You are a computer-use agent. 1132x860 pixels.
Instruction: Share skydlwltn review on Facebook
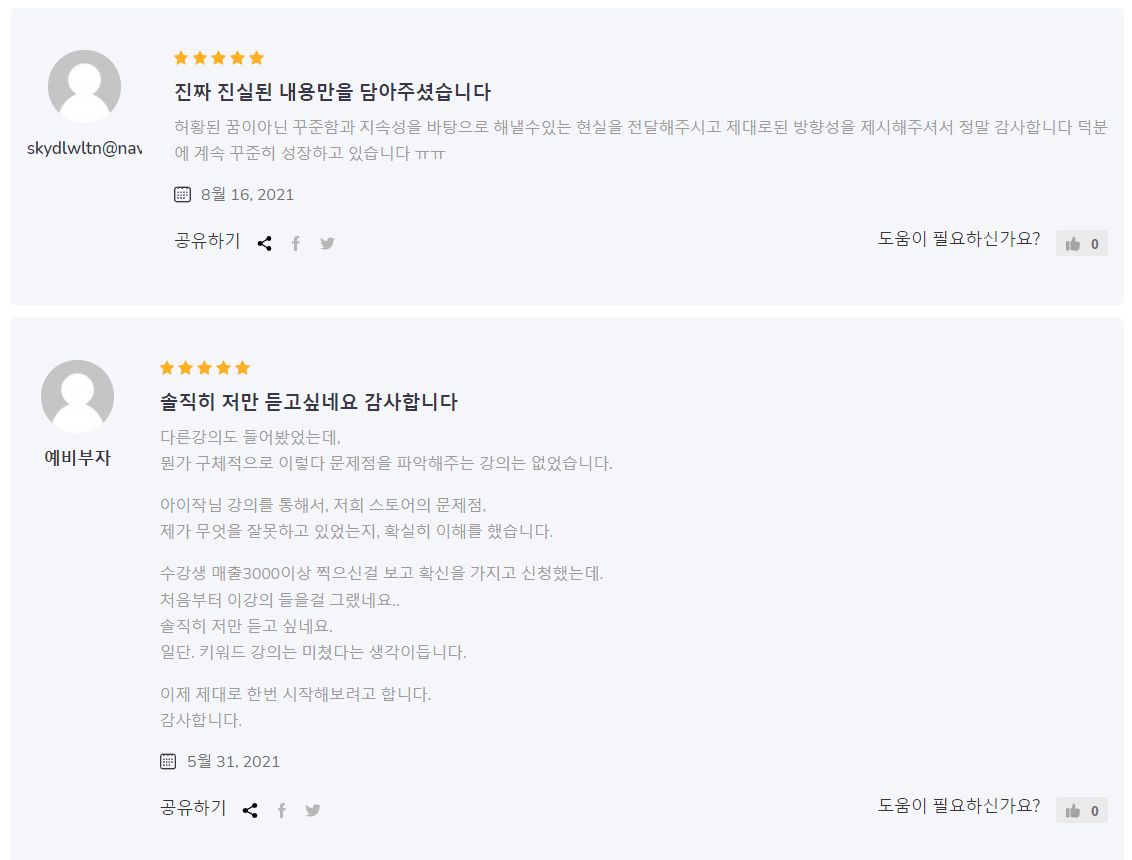[296, 243]
